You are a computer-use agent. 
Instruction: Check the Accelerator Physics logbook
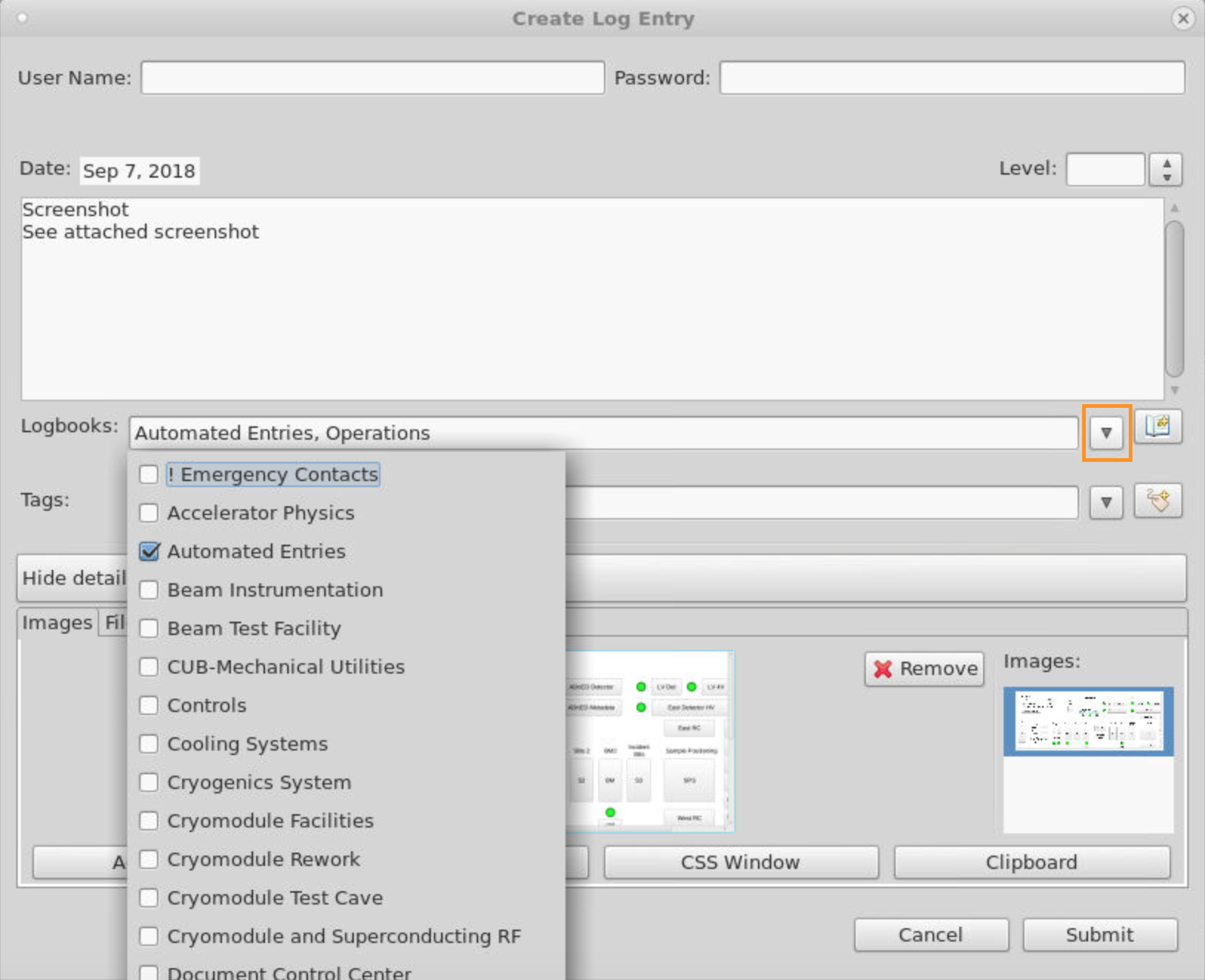click(149, 513)
